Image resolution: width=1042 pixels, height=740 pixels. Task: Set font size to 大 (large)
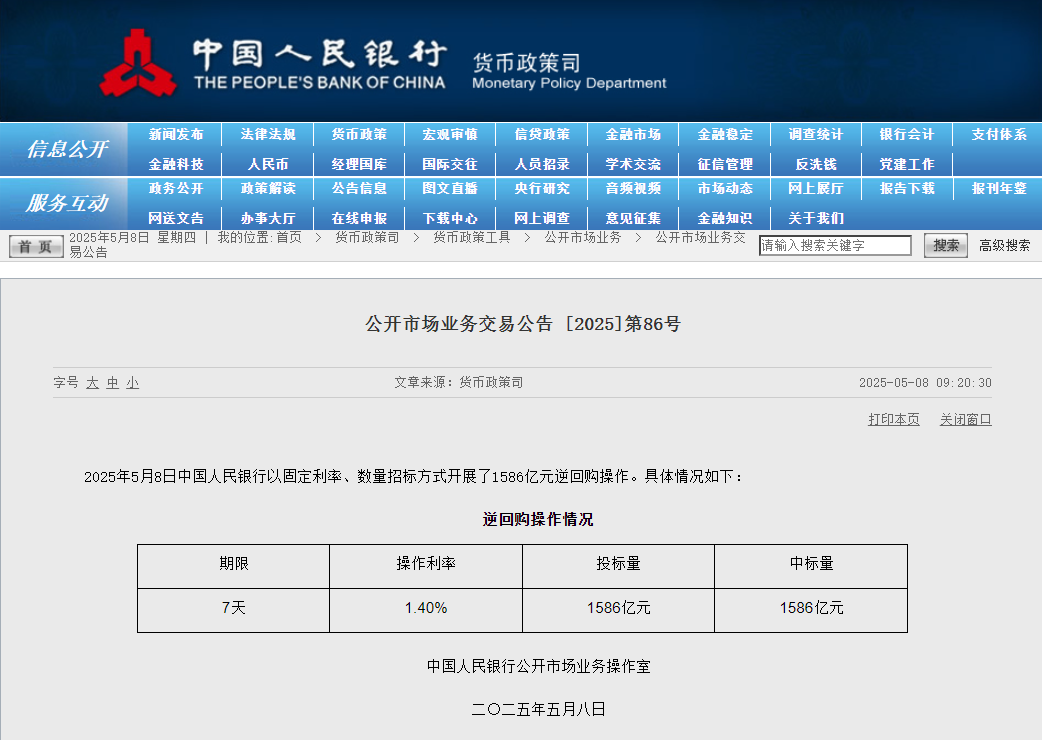(92, 383)
